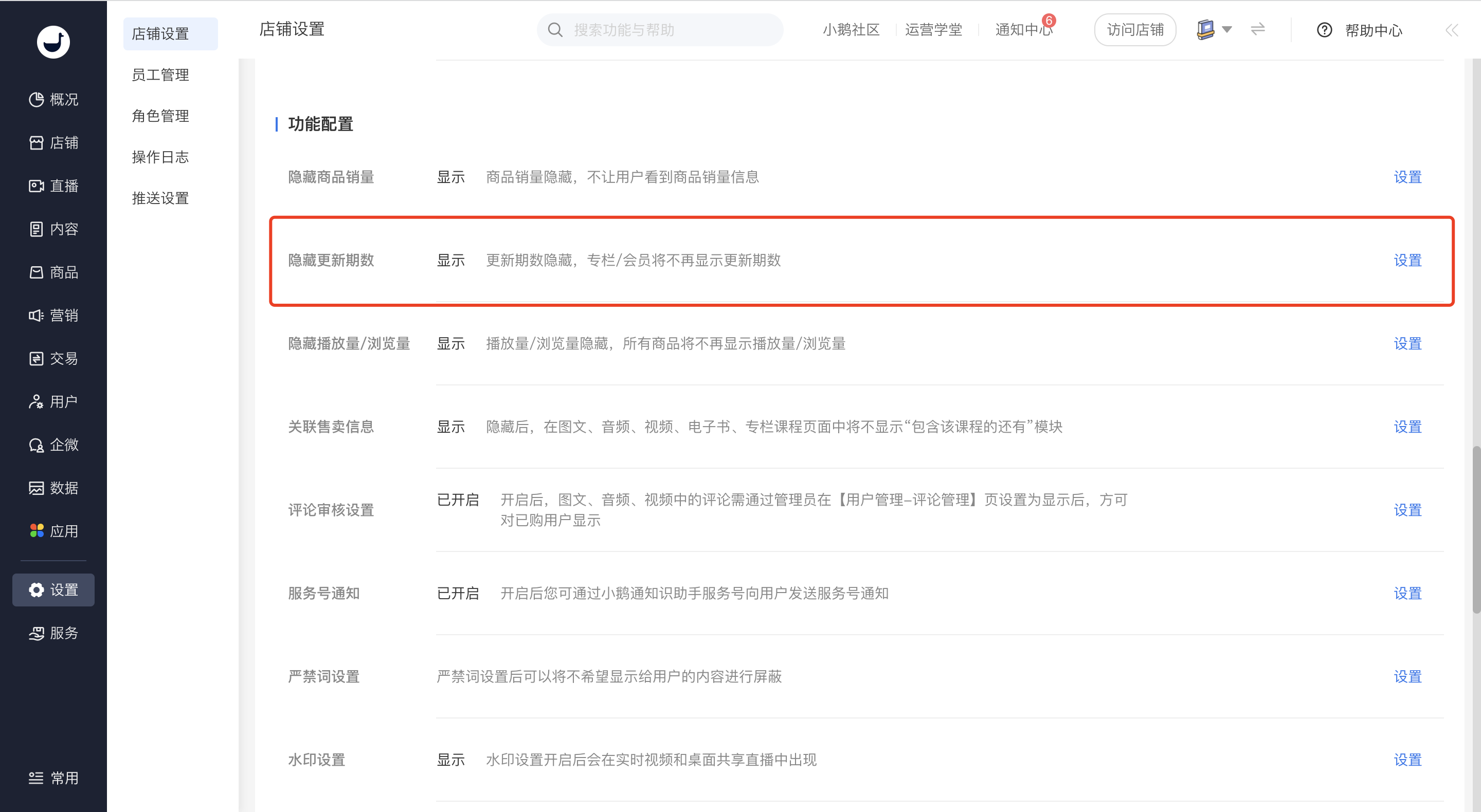Expand the shop avatar dropdown arrow

(1226, 29)
